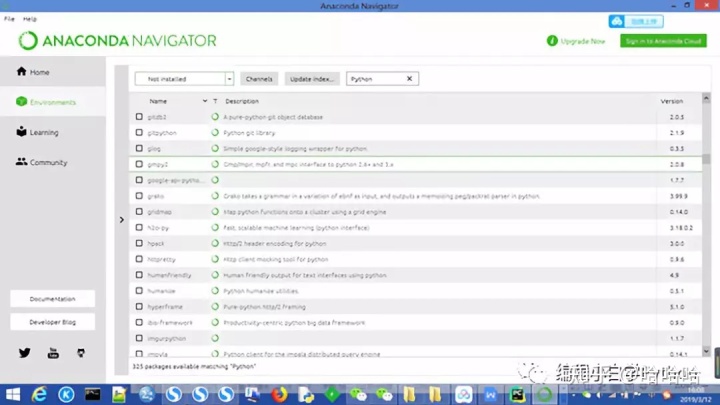Open the Learning section icon
The width and height of the screenshot is (720, 405).
coord(21,132)
